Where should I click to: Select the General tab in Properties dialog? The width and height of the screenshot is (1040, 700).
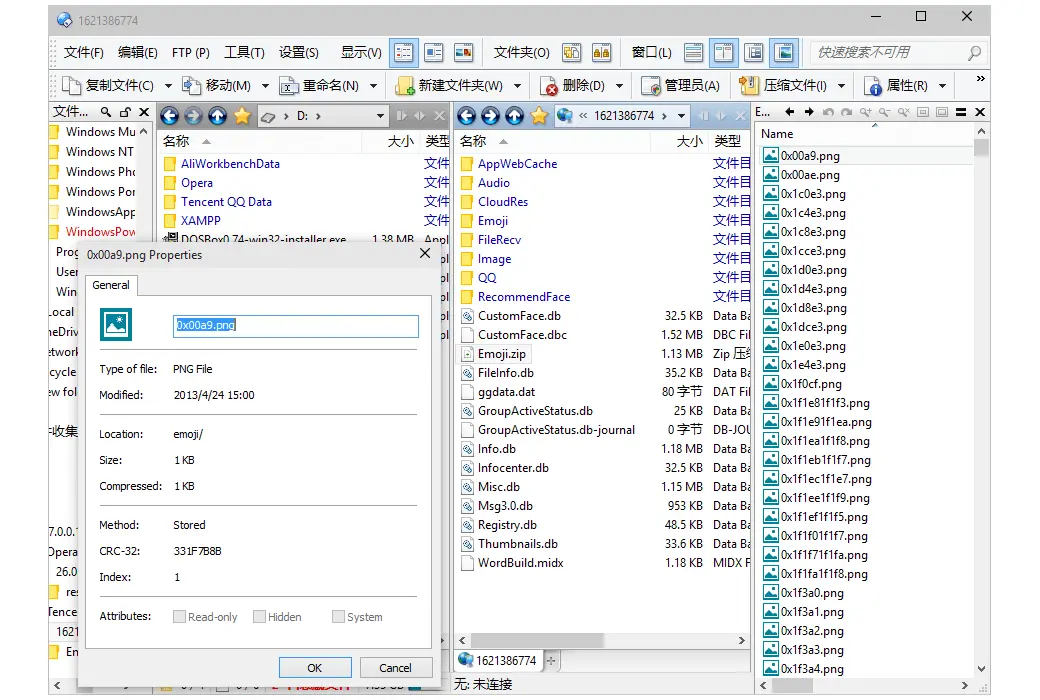point(111,285)
